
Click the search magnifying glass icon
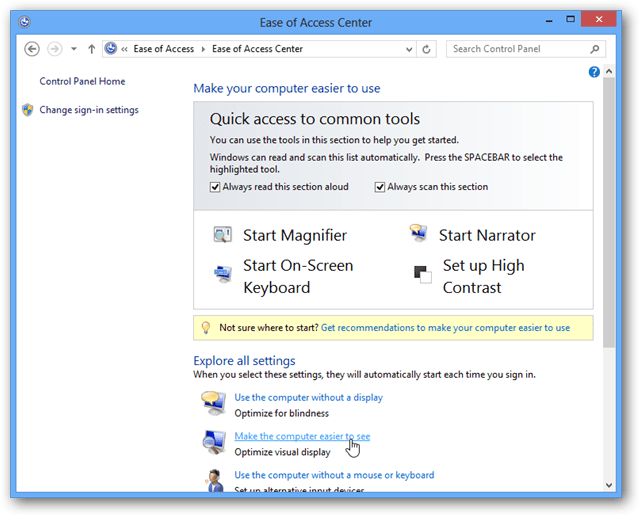click(595, 49)
